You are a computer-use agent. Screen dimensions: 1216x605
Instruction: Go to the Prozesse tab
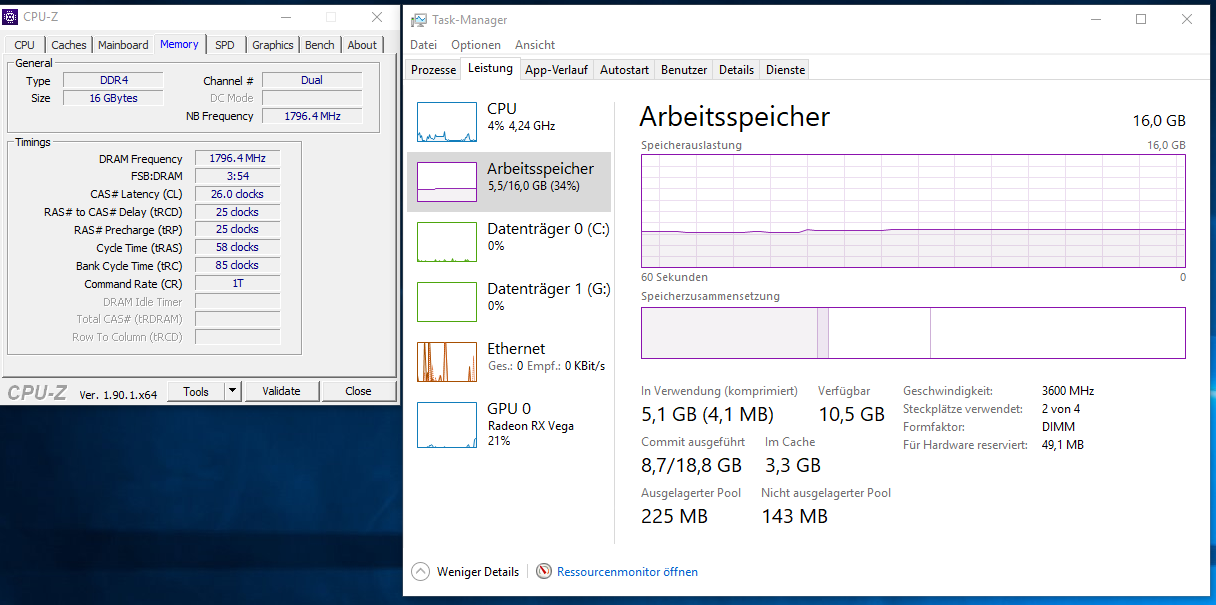(x=433, y=70)
